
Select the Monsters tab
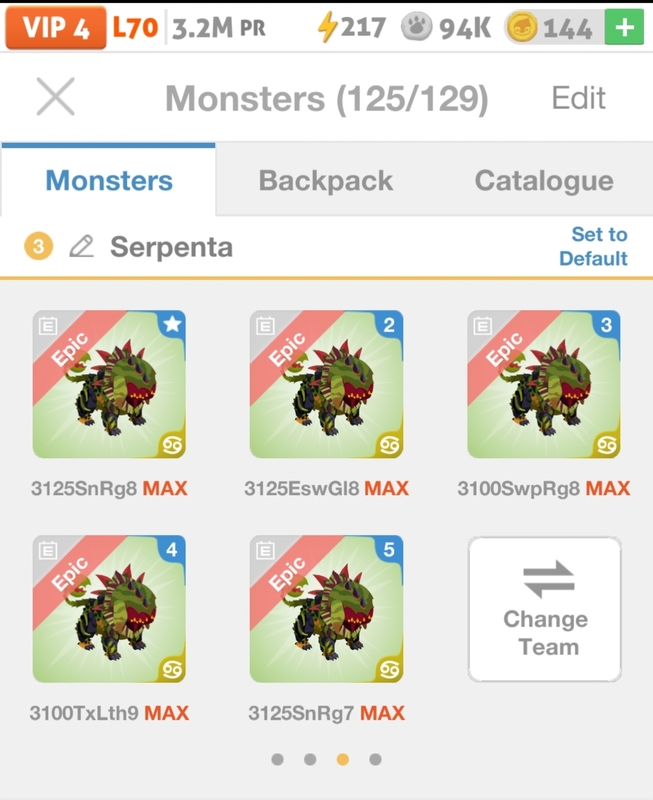click(109, 181)
